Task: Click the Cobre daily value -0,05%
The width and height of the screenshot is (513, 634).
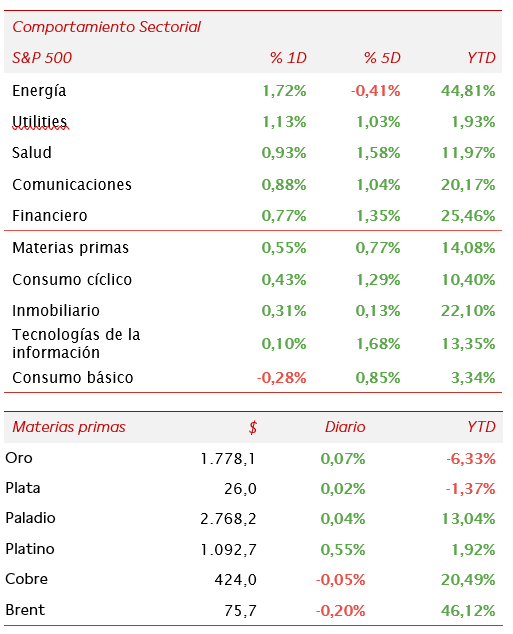Action: pyautogui.click(x=341, y=580)
